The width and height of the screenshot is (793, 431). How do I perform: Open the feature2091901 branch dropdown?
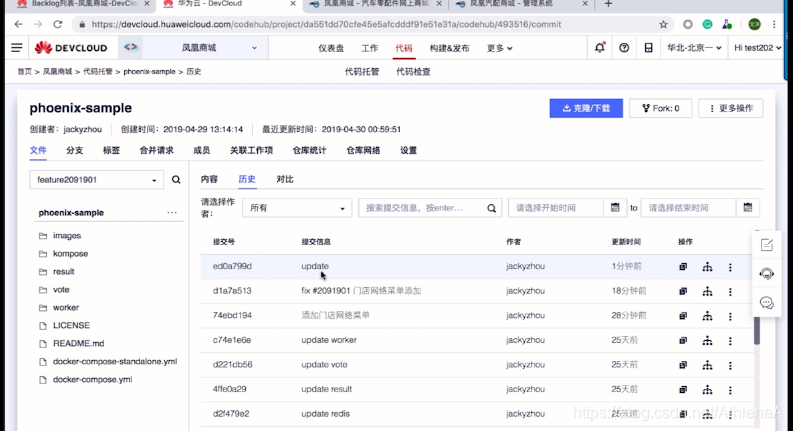tap(97, 180)
